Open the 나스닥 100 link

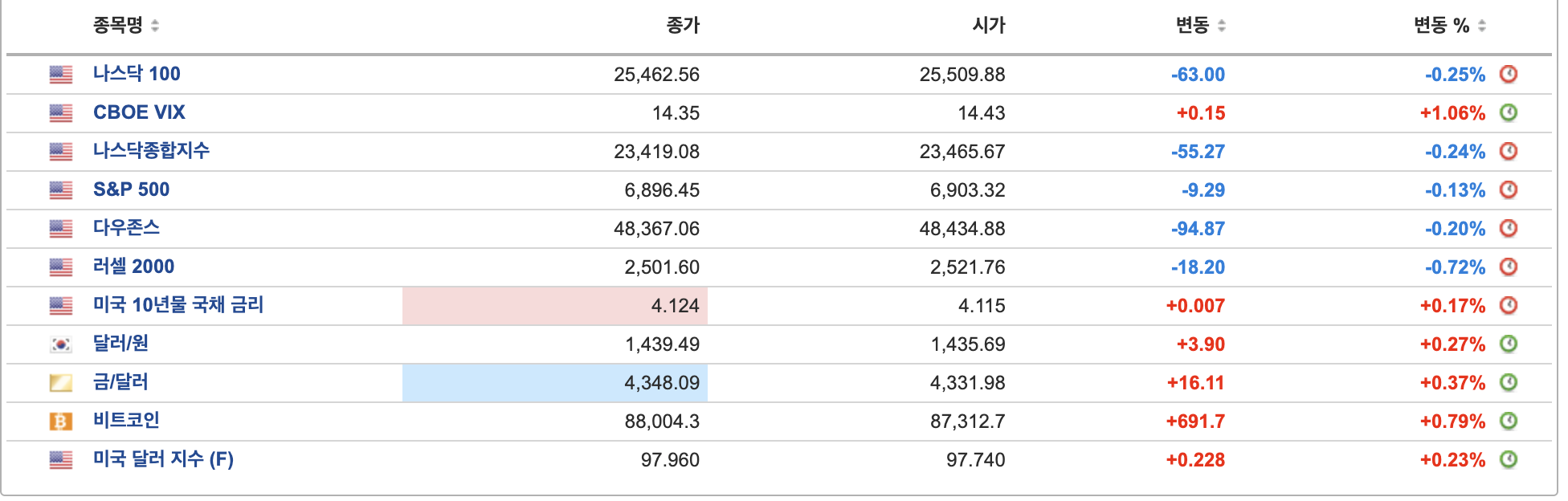point(137,74)
